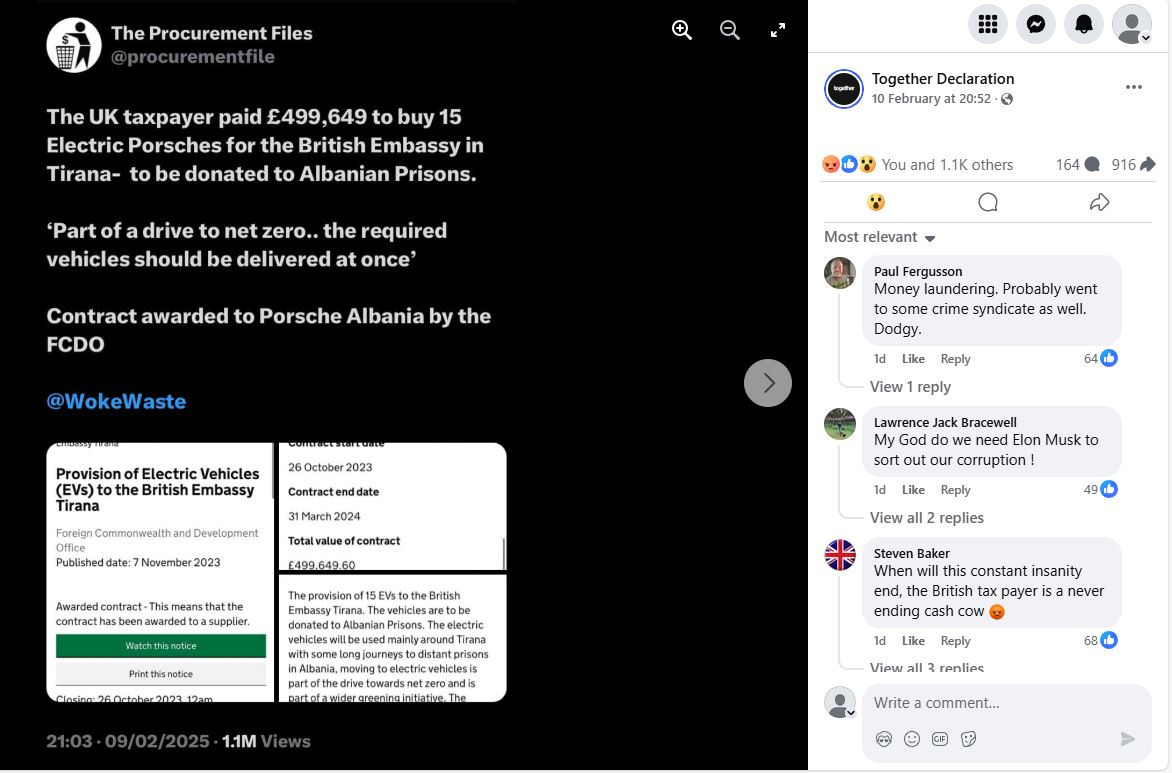Open Together Declaration page link
The width and height of the screenshot is (1172, 773).
[x=943, y=78]
